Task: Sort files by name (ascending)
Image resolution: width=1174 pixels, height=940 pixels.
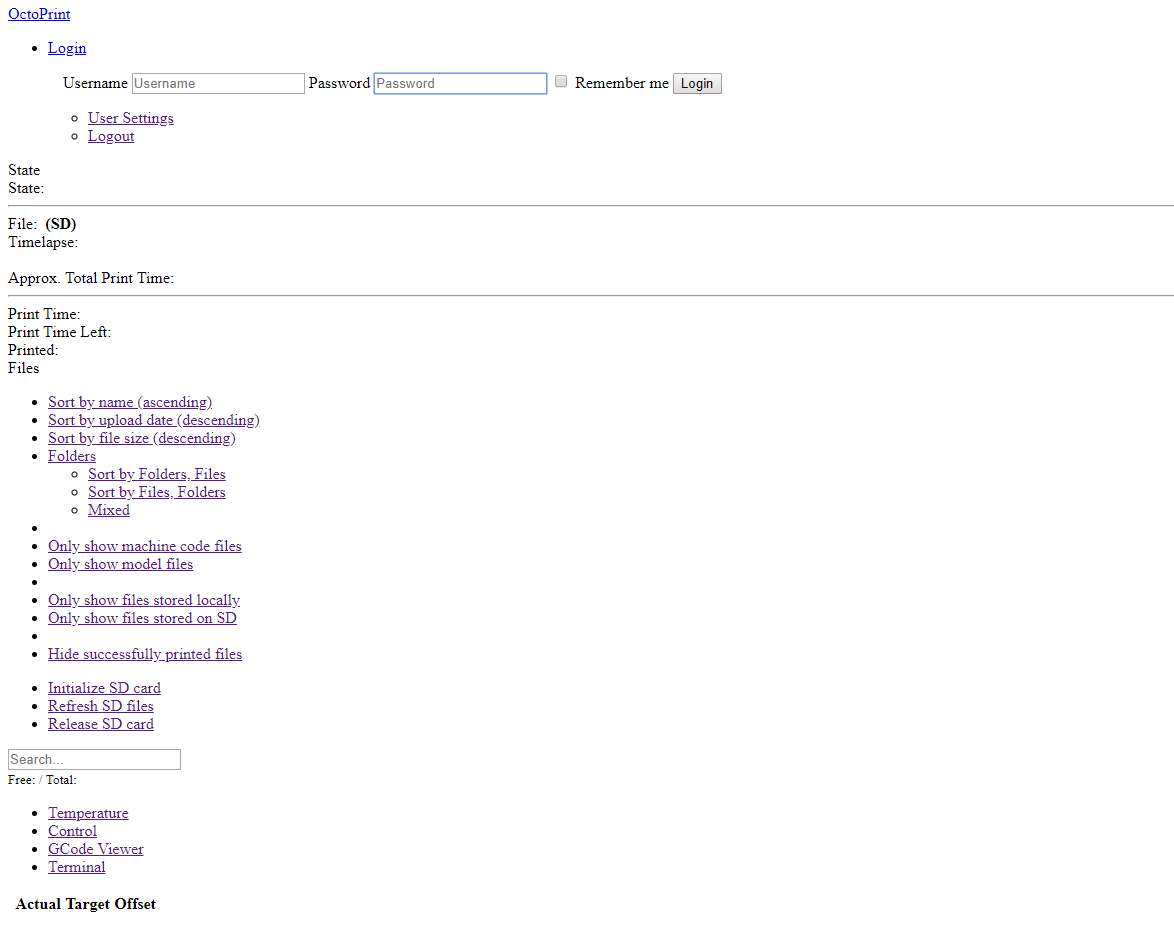Action: point(130,402)
